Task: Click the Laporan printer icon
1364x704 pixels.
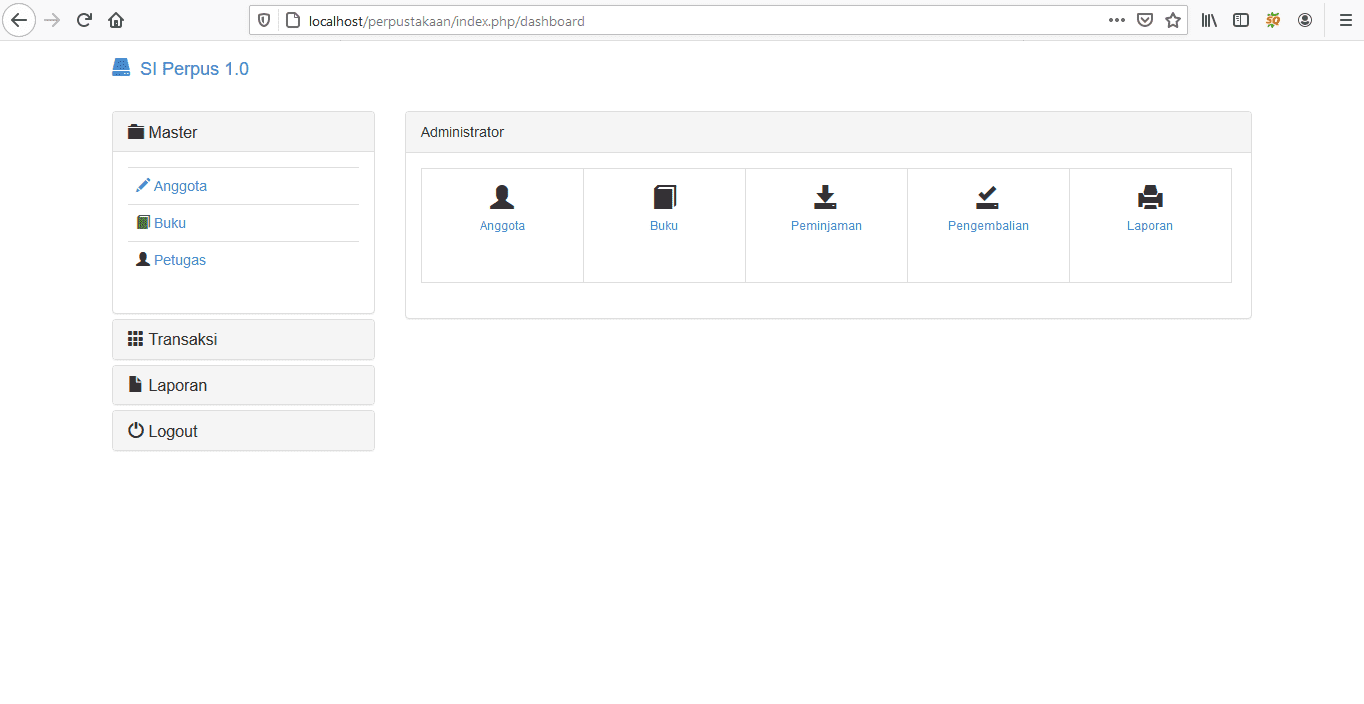Action: pos(1150,197)
